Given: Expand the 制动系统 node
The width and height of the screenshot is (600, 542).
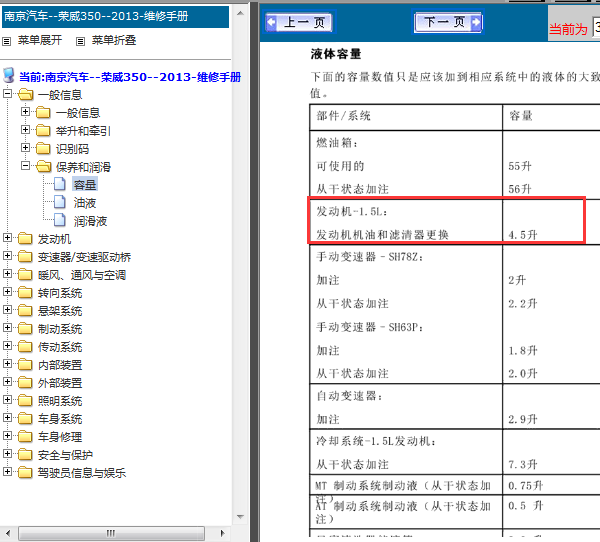Looking at the screenshot, I should pos(7,328).
